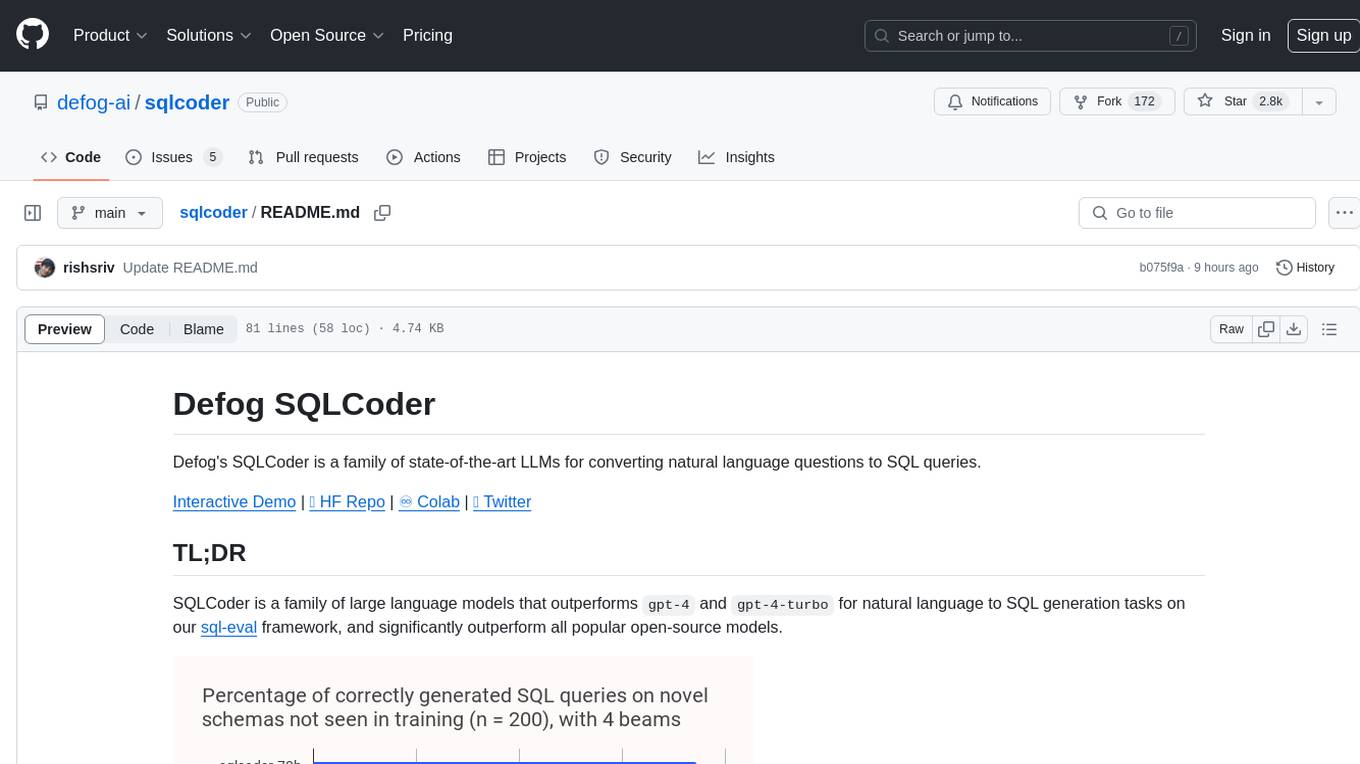Open the main branch selector
1360x764 pixels.
pos(110,213)
